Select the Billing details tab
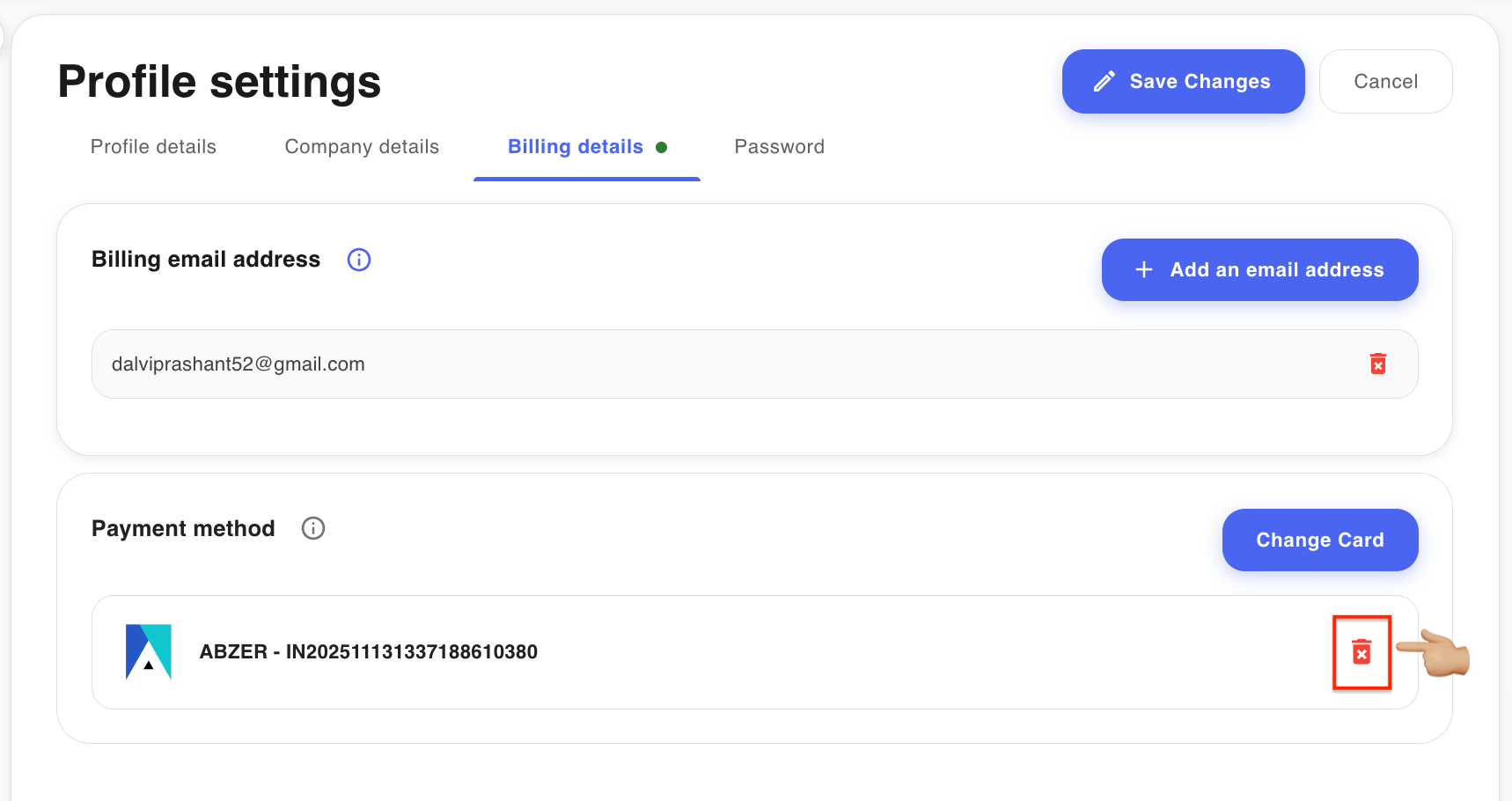Image resolution: width=1512 pixels, height=801 pixels. click(576, 147)
